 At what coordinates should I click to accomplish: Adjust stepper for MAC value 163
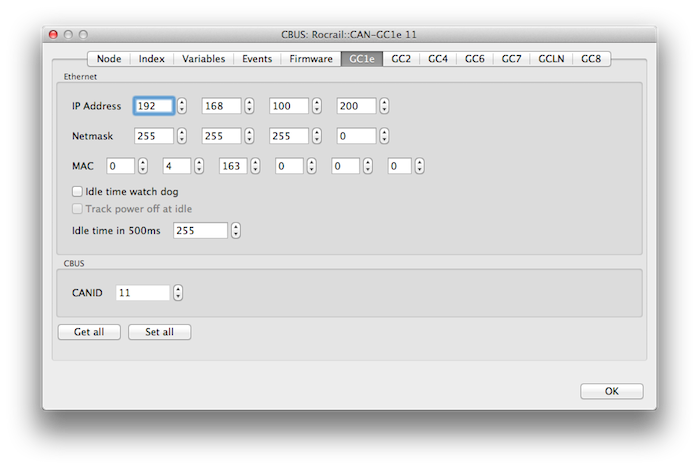256,166
